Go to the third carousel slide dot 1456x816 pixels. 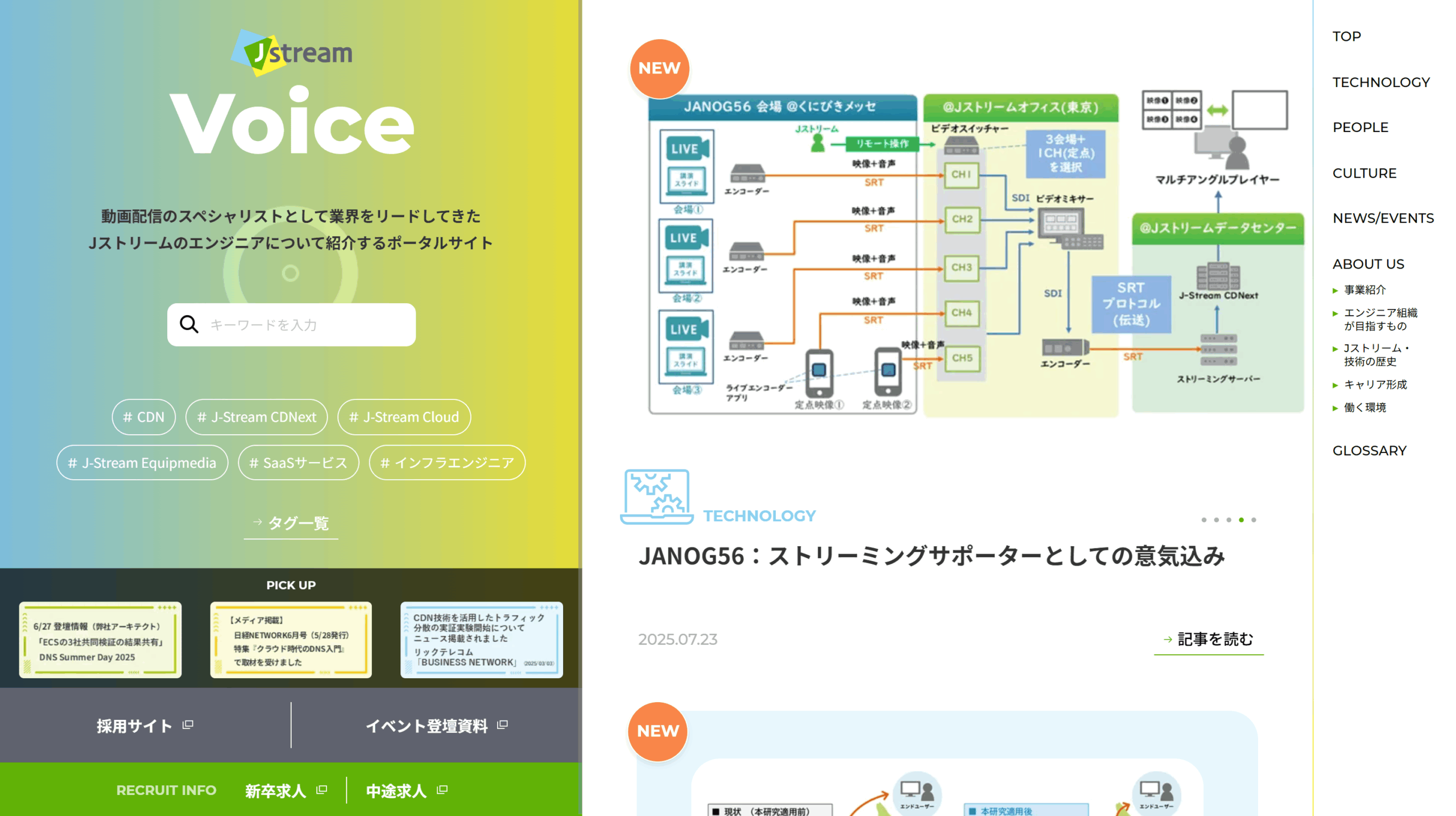pos(1228,520)
